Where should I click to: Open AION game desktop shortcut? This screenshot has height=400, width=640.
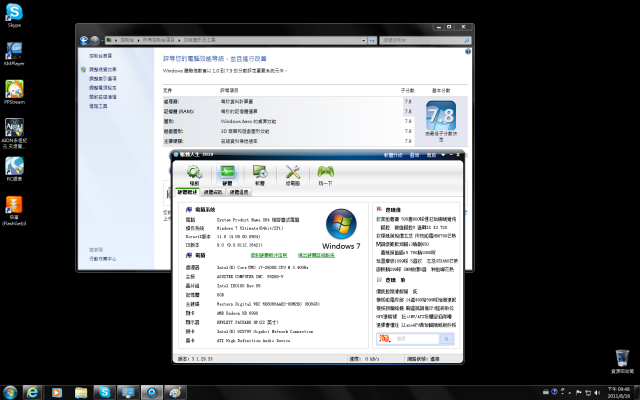point(14,133)
